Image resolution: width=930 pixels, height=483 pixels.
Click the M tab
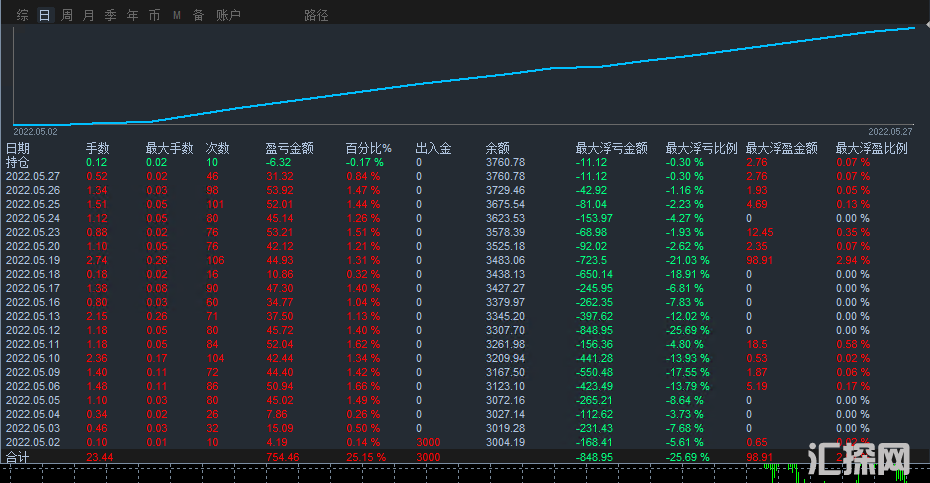click(177, 15)
